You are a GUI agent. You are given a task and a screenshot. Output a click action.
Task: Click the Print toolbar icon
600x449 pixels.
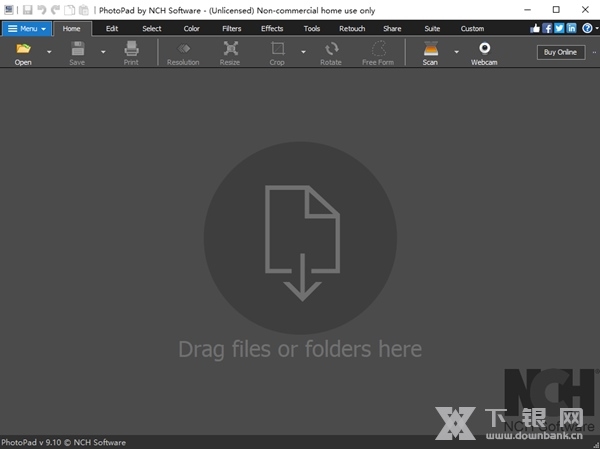(x=131, y=53)
